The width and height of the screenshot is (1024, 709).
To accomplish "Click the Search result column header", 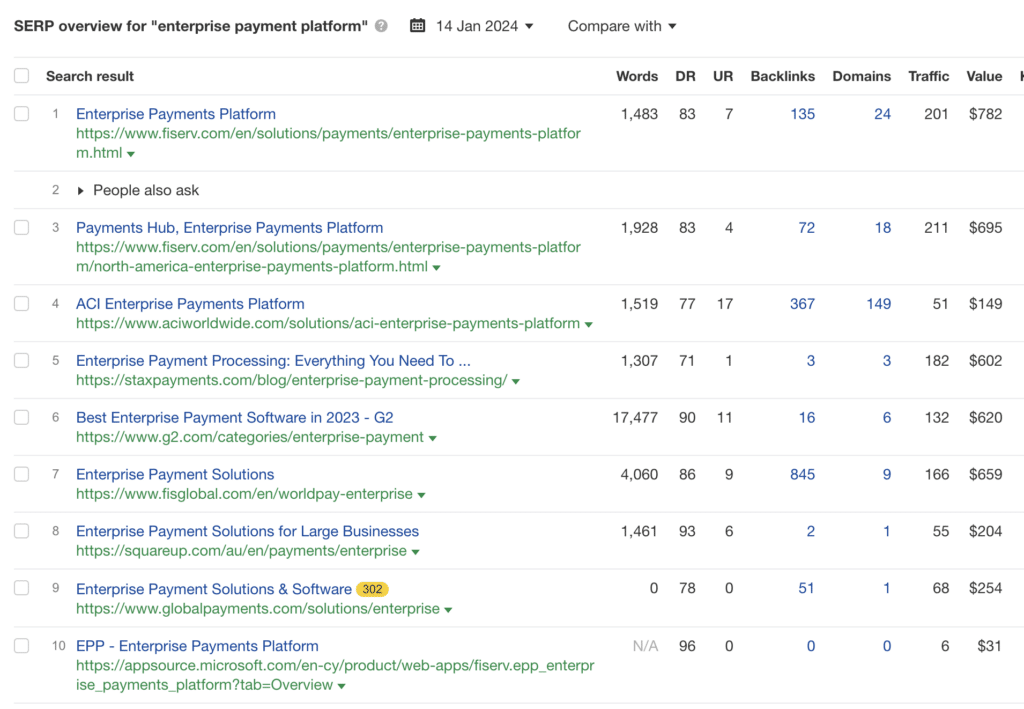I will (89, 76).
